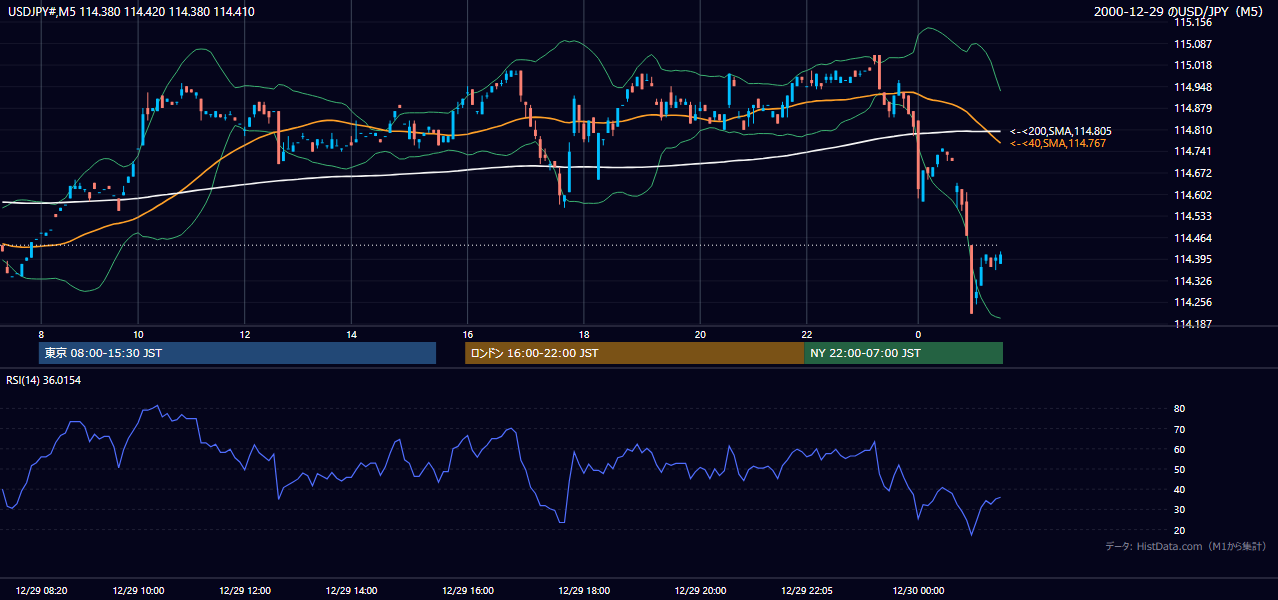
Task: Click the 12/29 18:00 time label
Action: pyautogui.click(x=583, y=590)
